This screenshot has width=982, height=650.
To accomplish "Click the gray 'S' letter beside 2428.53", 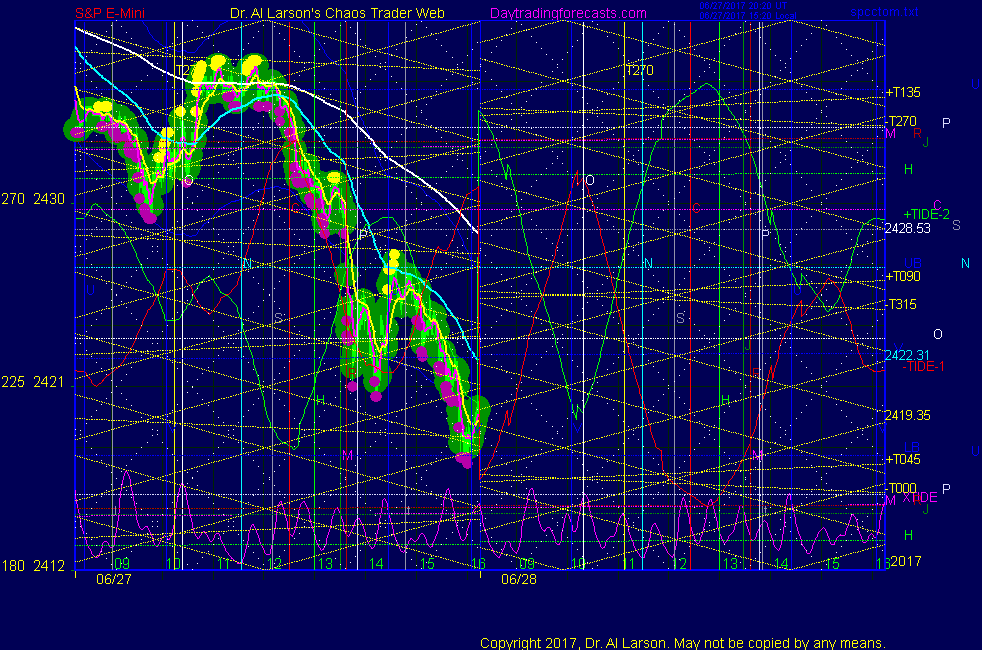I will click(956, 225).
